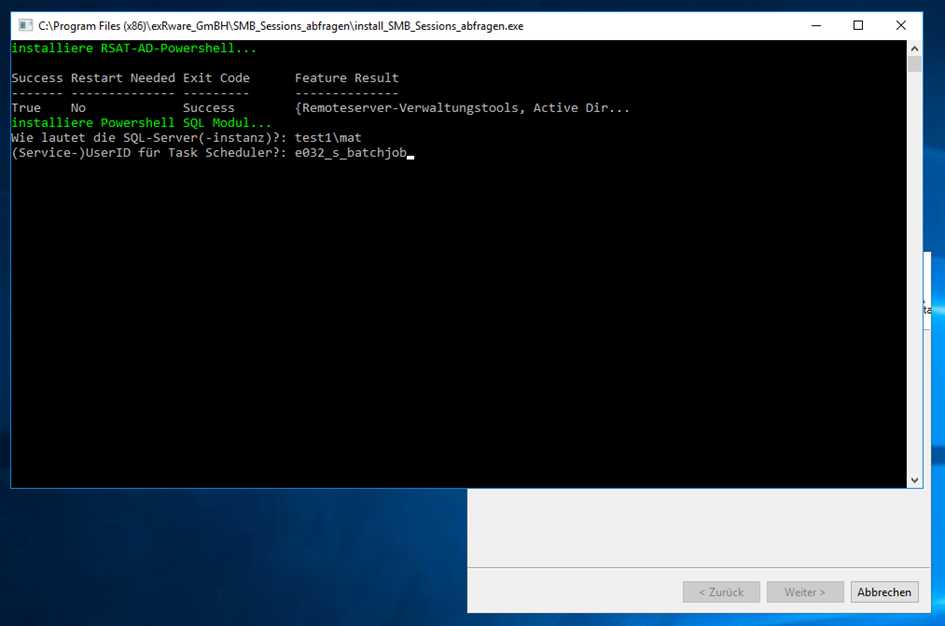Click the Remoteserver-Verwaltungstools result text
945x626 pixels.
pyautogui.click(x=462, y=108)
